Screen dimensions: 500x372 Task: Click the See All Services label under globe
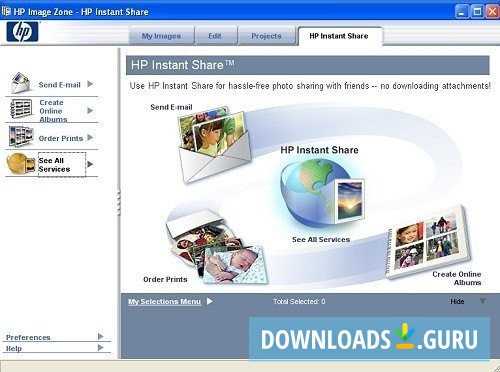click(x=321, y=240)
